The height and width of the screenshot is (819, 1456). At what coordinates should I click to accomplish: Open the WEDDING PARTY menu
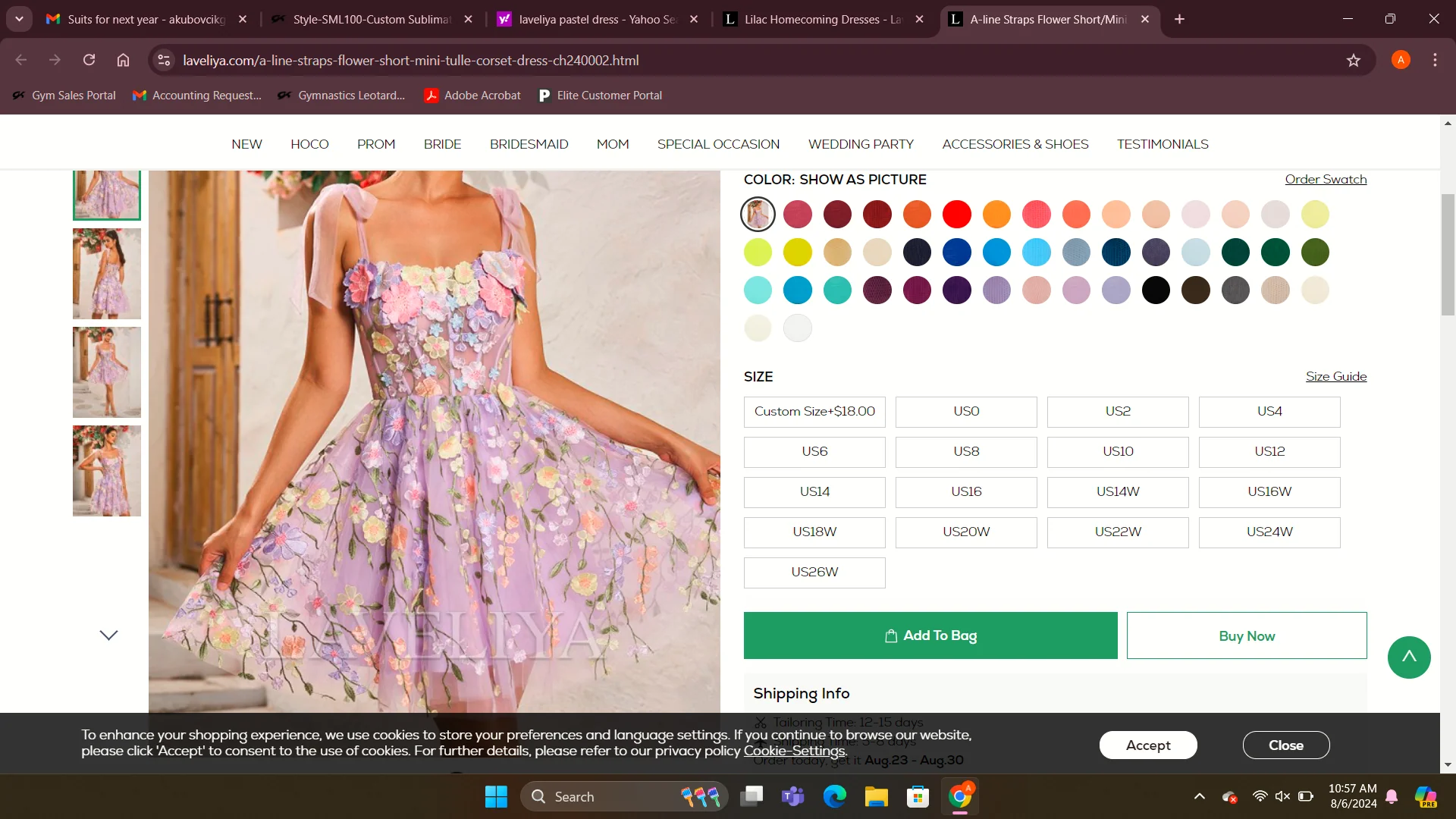(x=861, y=144)
